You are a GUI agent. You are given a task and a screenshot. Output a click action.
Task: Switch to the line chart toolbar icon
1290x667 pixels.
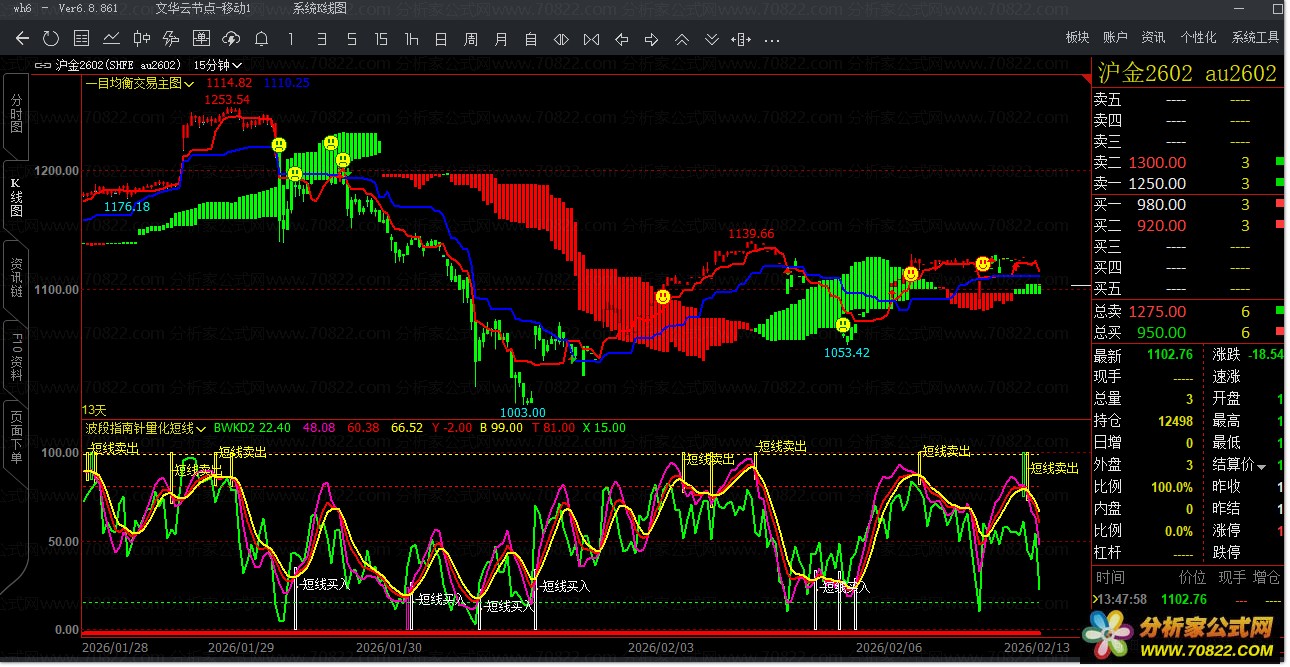111,39
